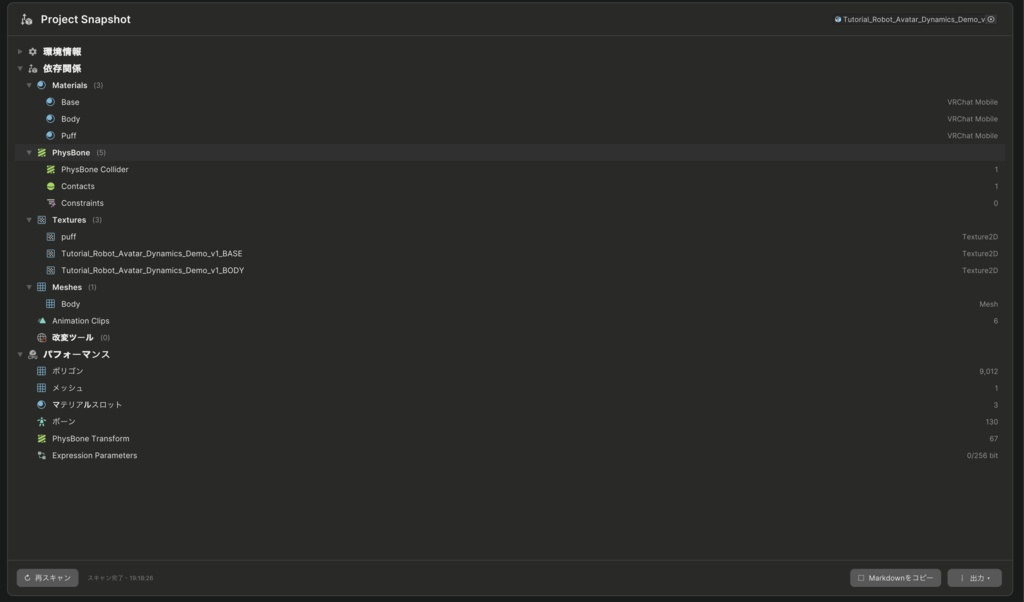Click the Base material sphere icon

click(50, 102)
